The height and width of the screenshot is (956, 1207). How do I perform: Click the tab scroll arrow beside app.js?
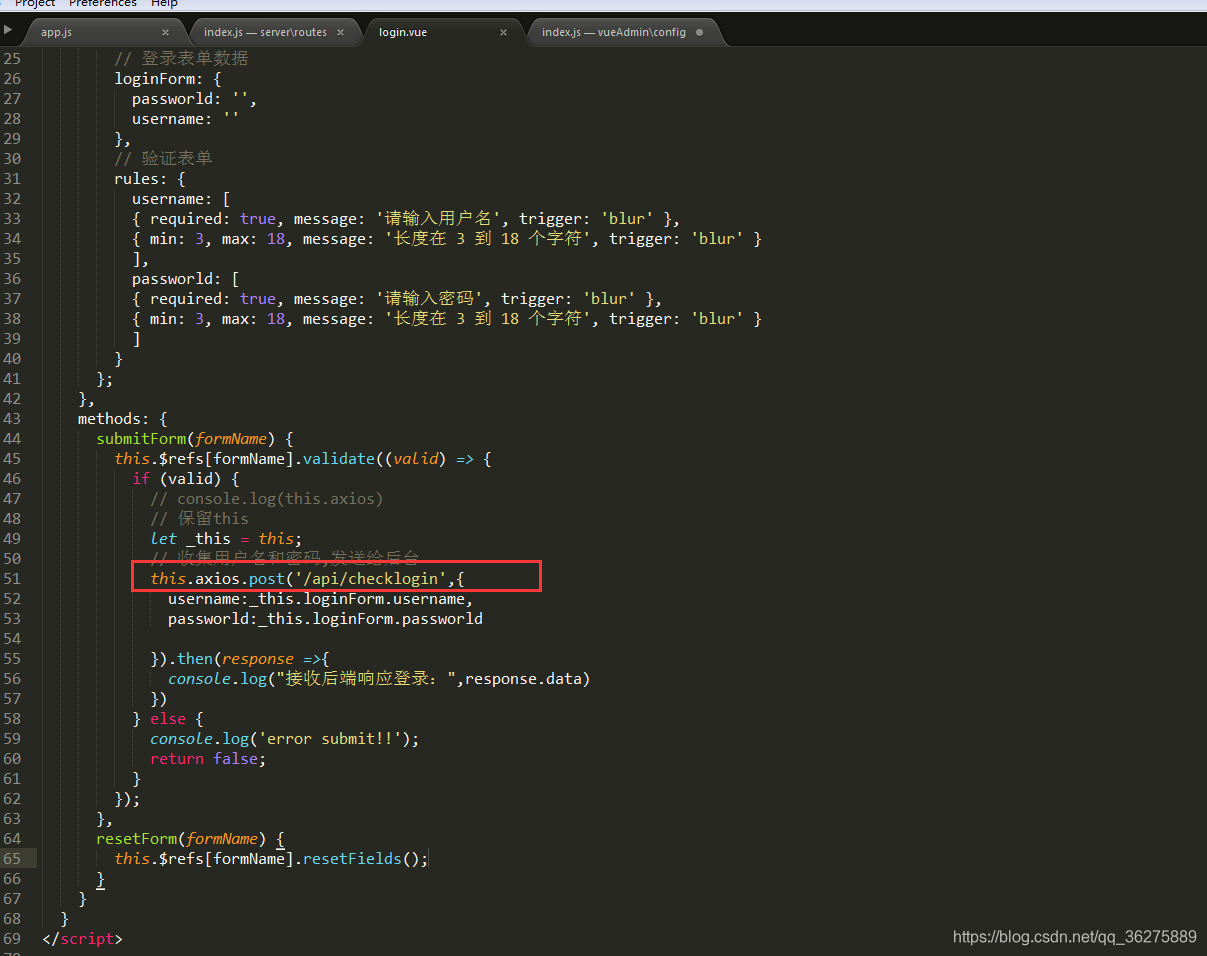click(8, 30)
